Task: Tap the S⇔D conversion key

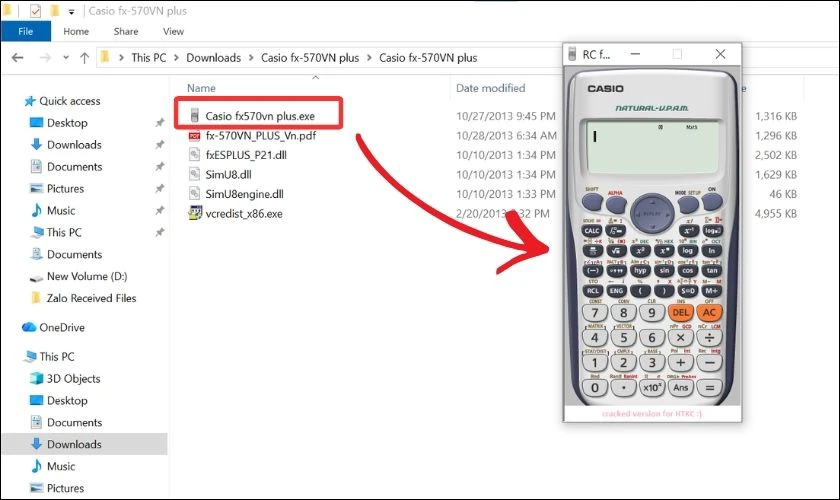Action: pyautogui.click(x=688, y=291)
